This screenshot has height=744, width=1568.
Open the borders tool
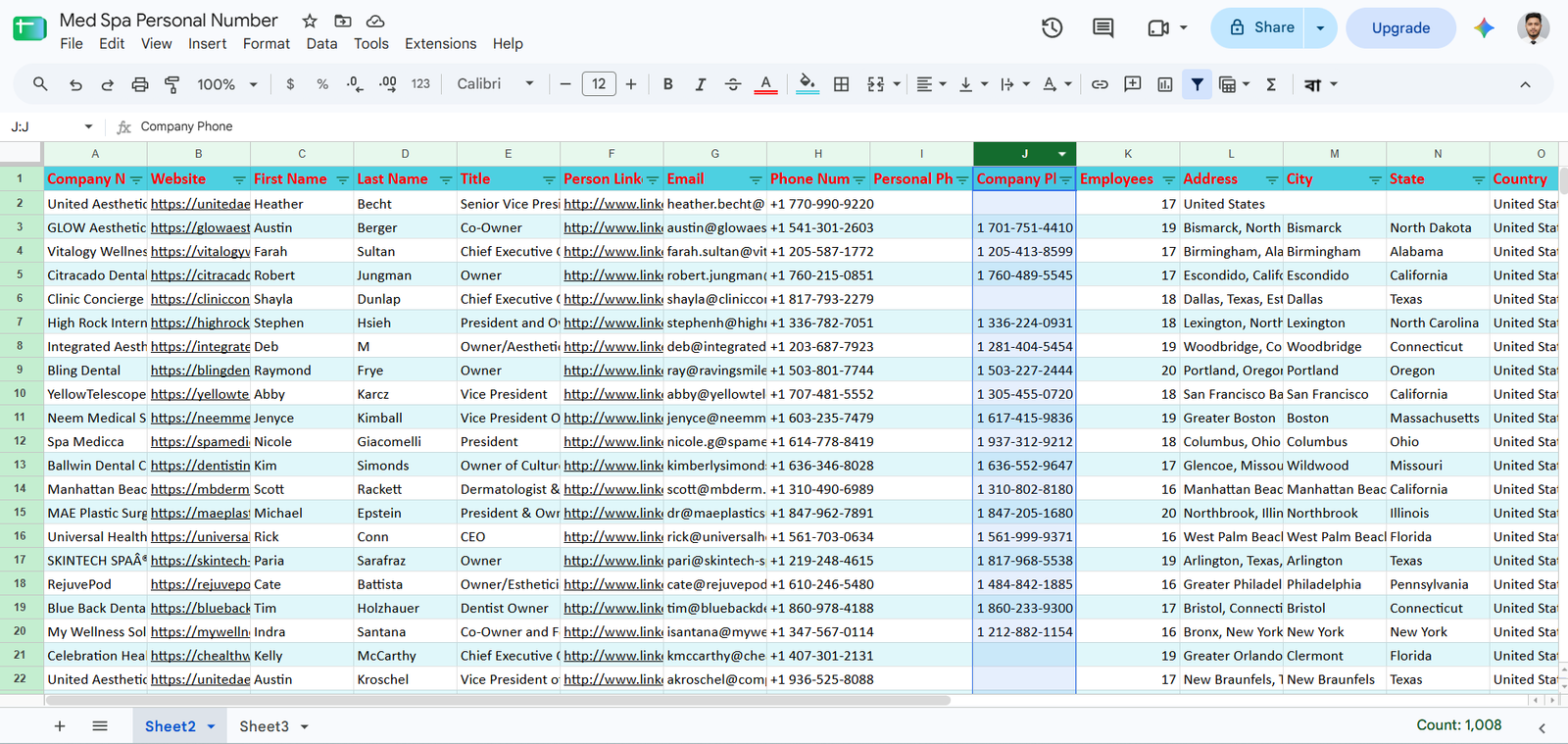point(841,84)
